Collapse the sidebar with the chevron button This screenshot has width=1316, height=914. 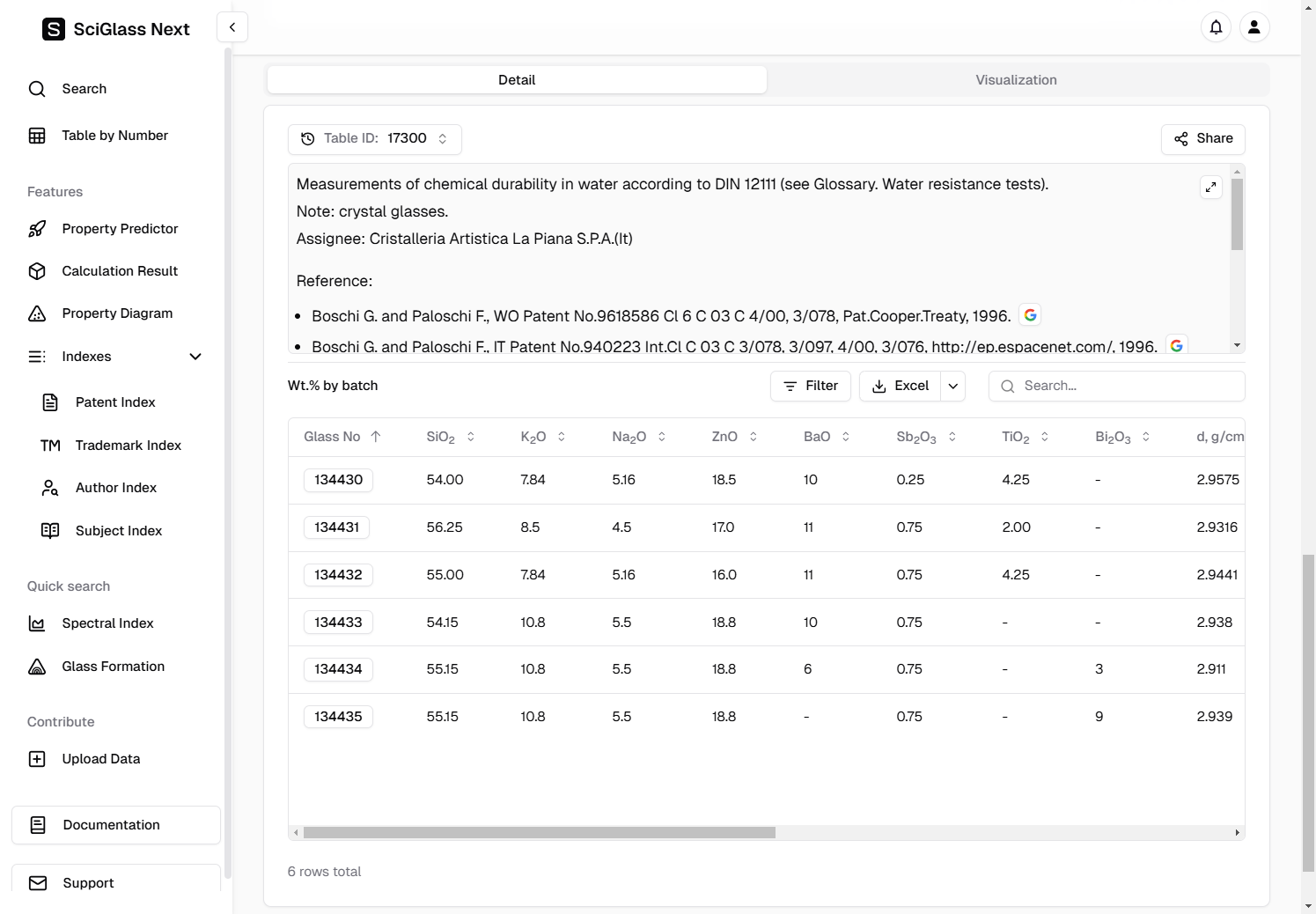coord(232,27)
